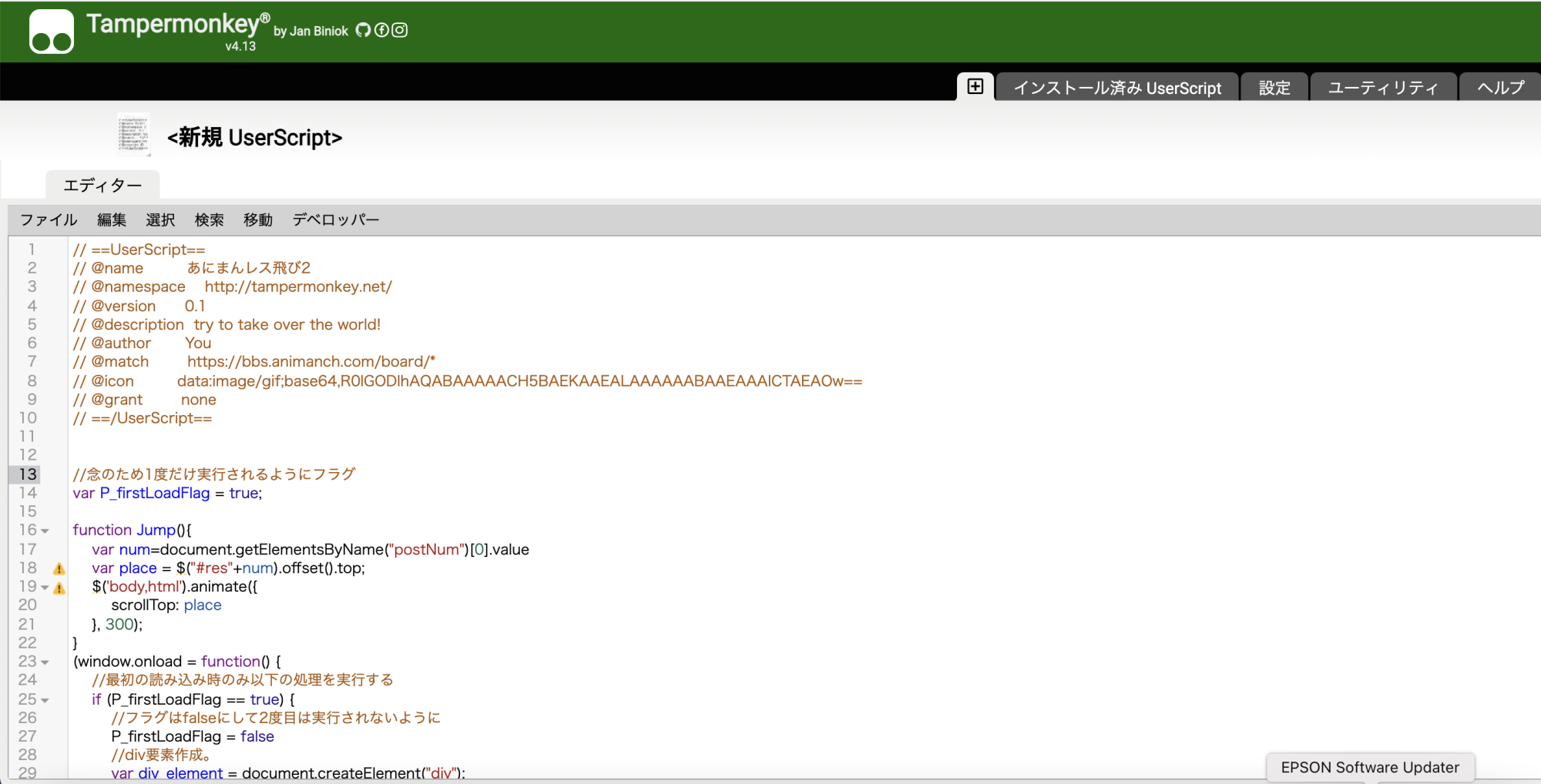
Task: Click 'P_firstLoadFlag = false' on line 27
Action: click(193, 736)
